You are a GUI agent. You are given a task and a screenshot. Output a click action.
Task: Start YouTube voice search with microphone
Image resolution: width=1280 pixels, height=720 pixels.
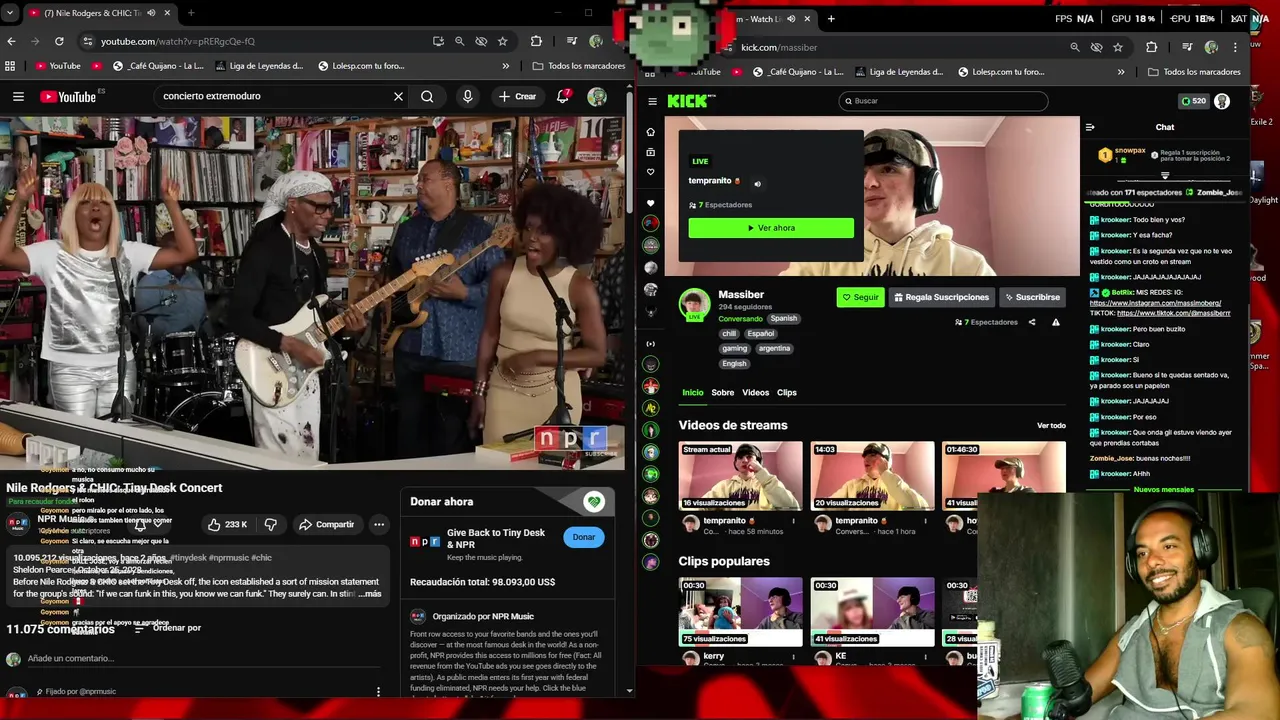click(x=467, y=96)
